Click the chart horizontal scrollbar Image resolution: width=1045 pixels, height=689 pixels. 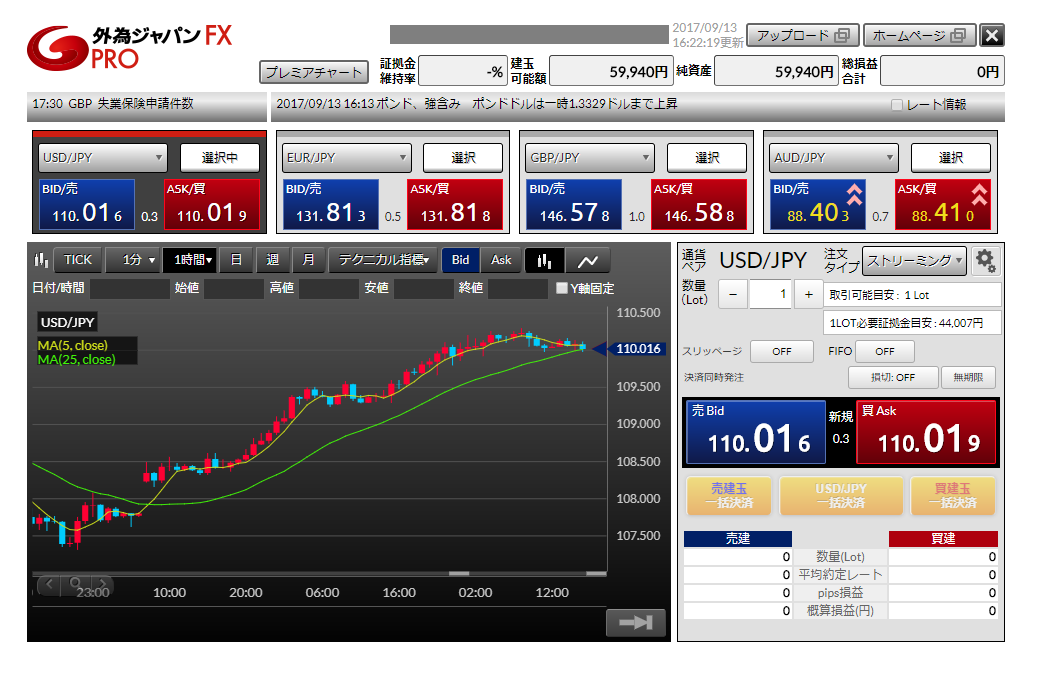320,573
